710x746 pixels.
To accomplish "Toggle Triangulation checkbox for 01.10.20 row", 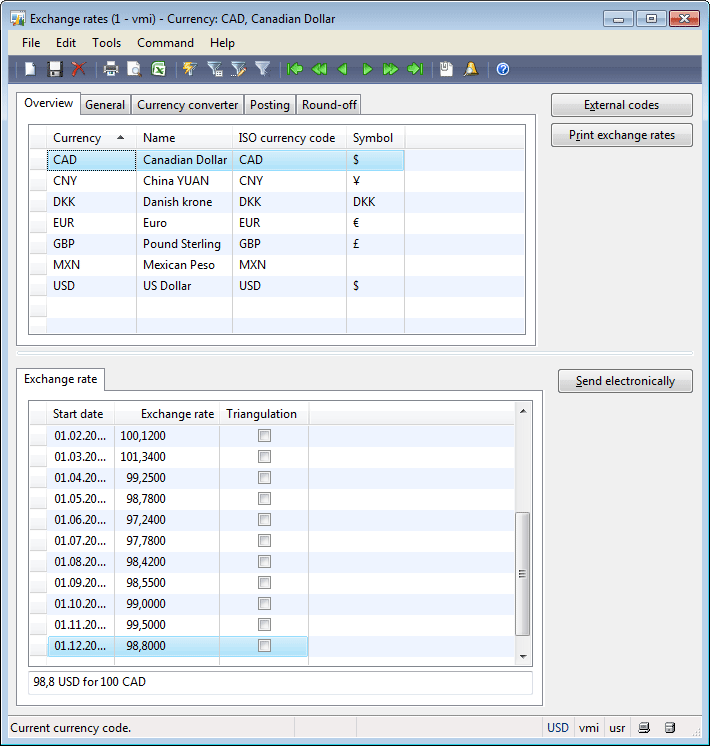I will tap(264, 603).
